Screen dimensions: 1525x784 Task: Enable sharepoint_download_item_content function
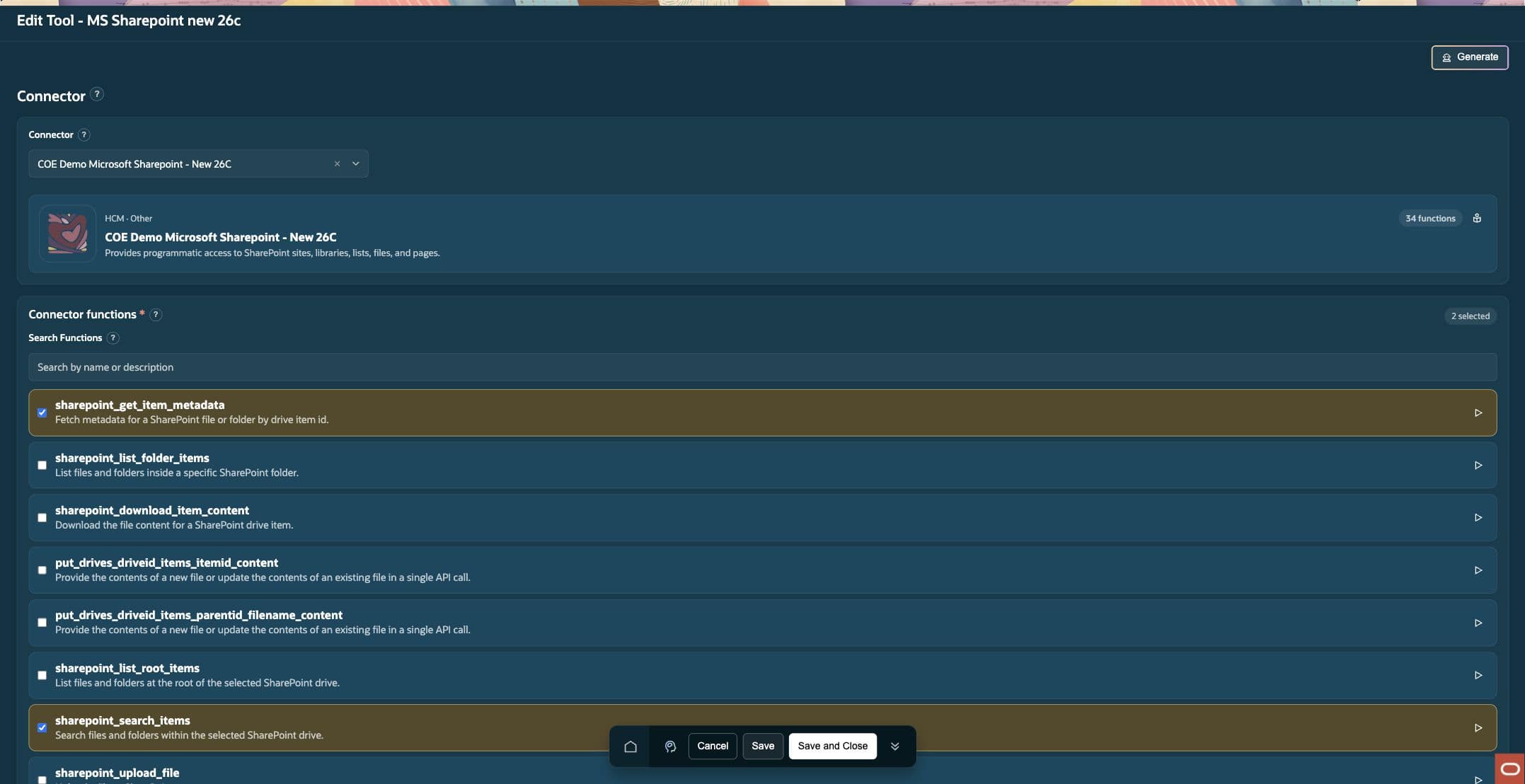tap(42, 517)
